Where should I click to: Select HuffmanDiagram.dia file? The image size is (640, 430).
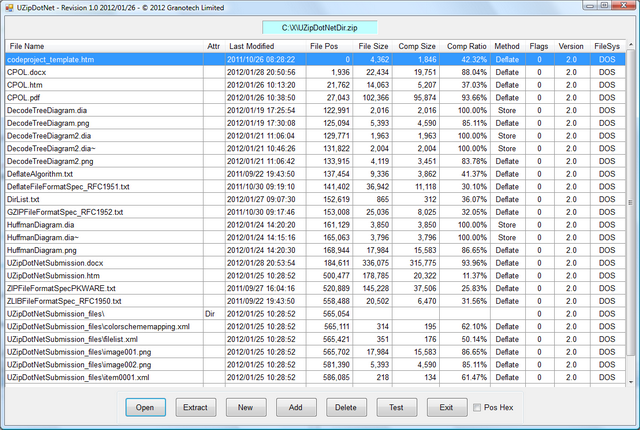coord(315,225)
